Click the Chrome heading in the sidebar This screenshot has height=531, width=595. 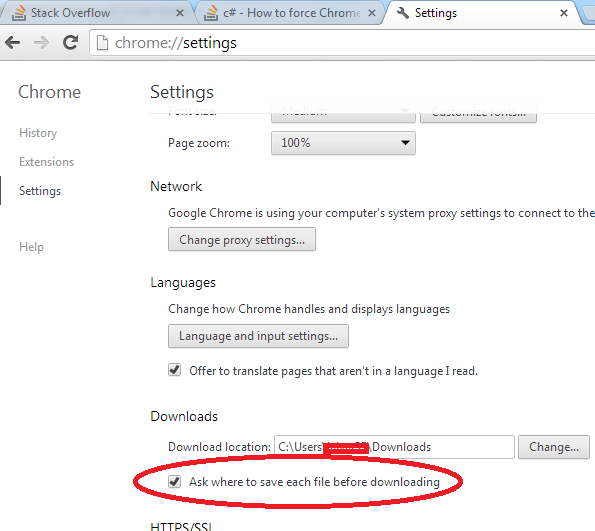point(50,92)
